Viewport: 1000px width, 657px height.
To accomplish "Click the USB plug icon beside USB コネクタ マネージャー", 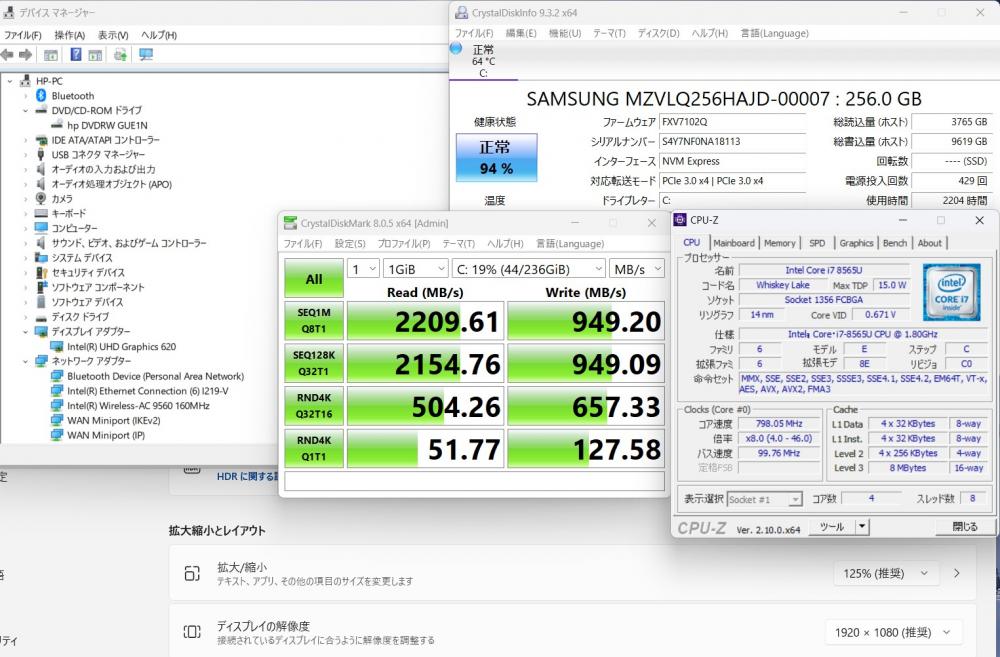I will click(x=41, y=154).
